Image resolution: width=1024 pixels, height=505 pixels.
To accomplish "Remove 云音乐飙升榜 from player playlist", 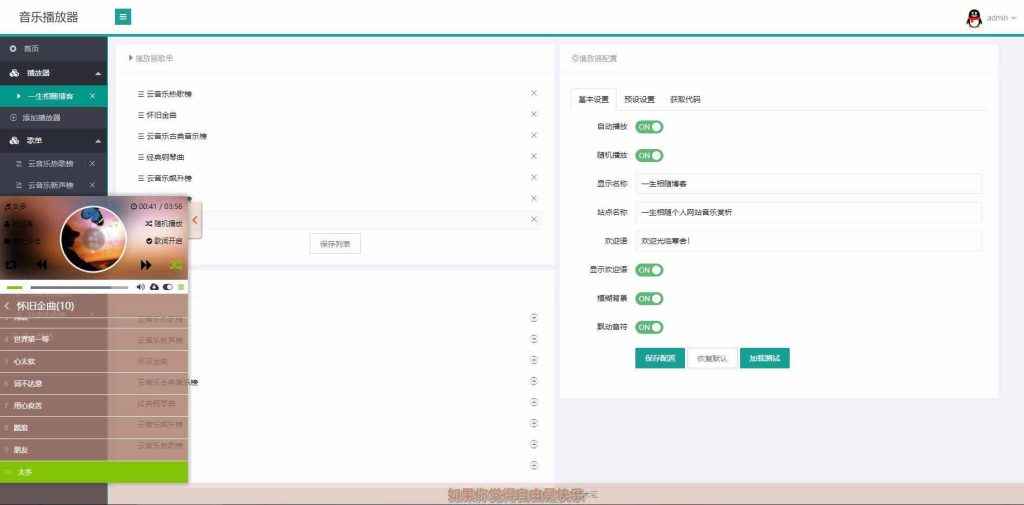I will (x=534, y=177).
